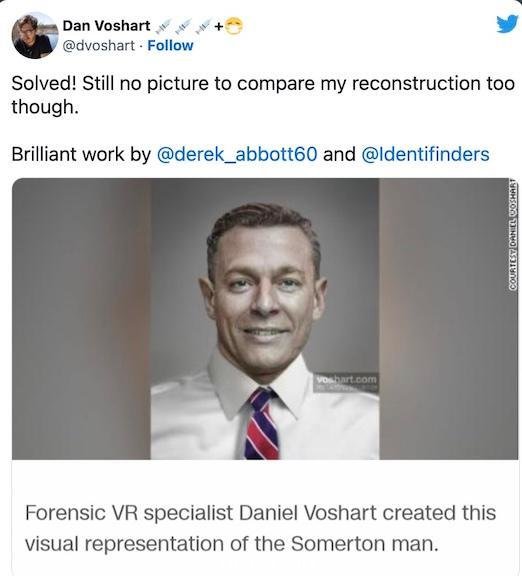Click the red and blue striped tie
522x576 pixels.
tap(263, 424)
